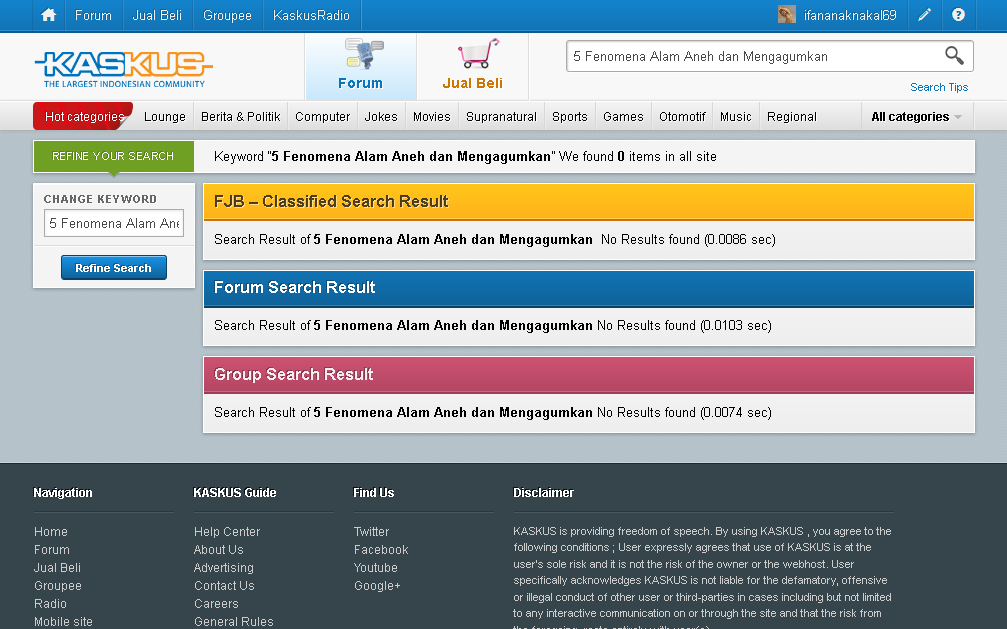Open Contact Us link

[224, 586]
